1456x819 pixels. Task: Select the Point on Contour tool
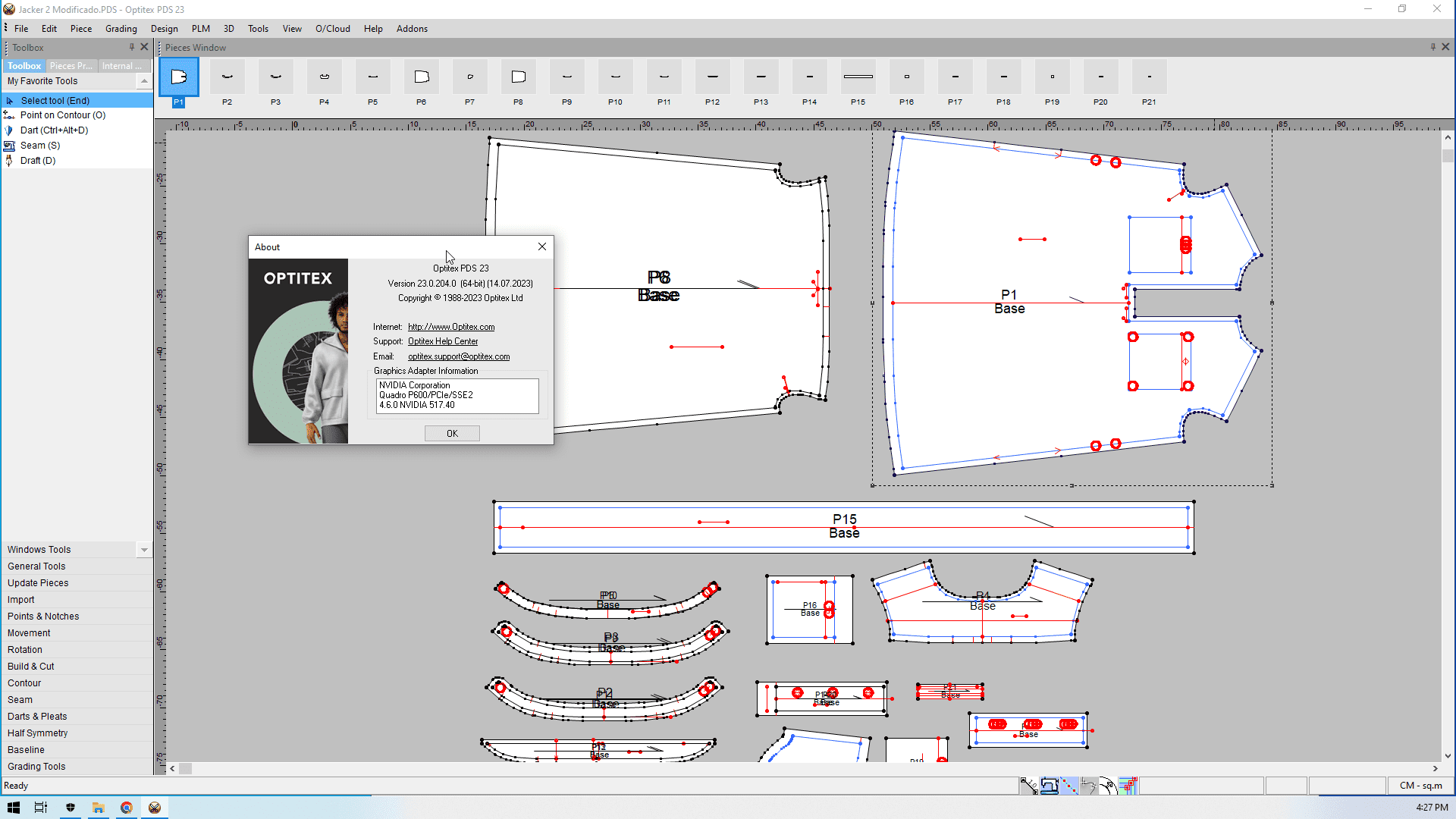(63, 115)
